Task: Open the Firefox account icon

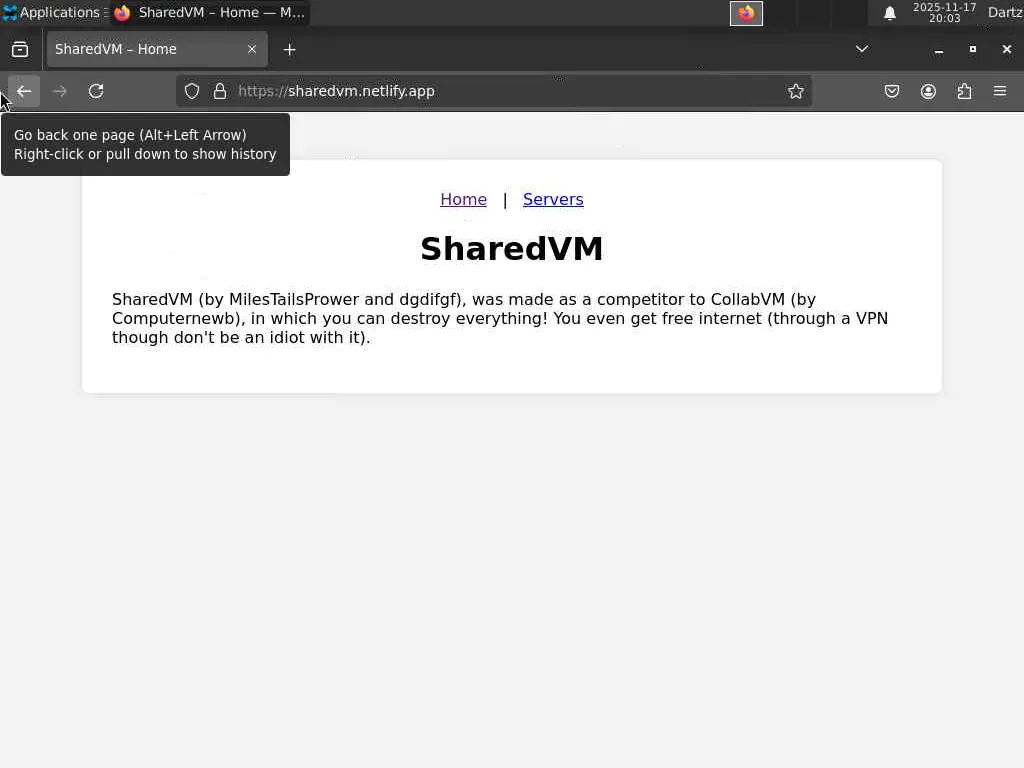Action: pos(928,91)
